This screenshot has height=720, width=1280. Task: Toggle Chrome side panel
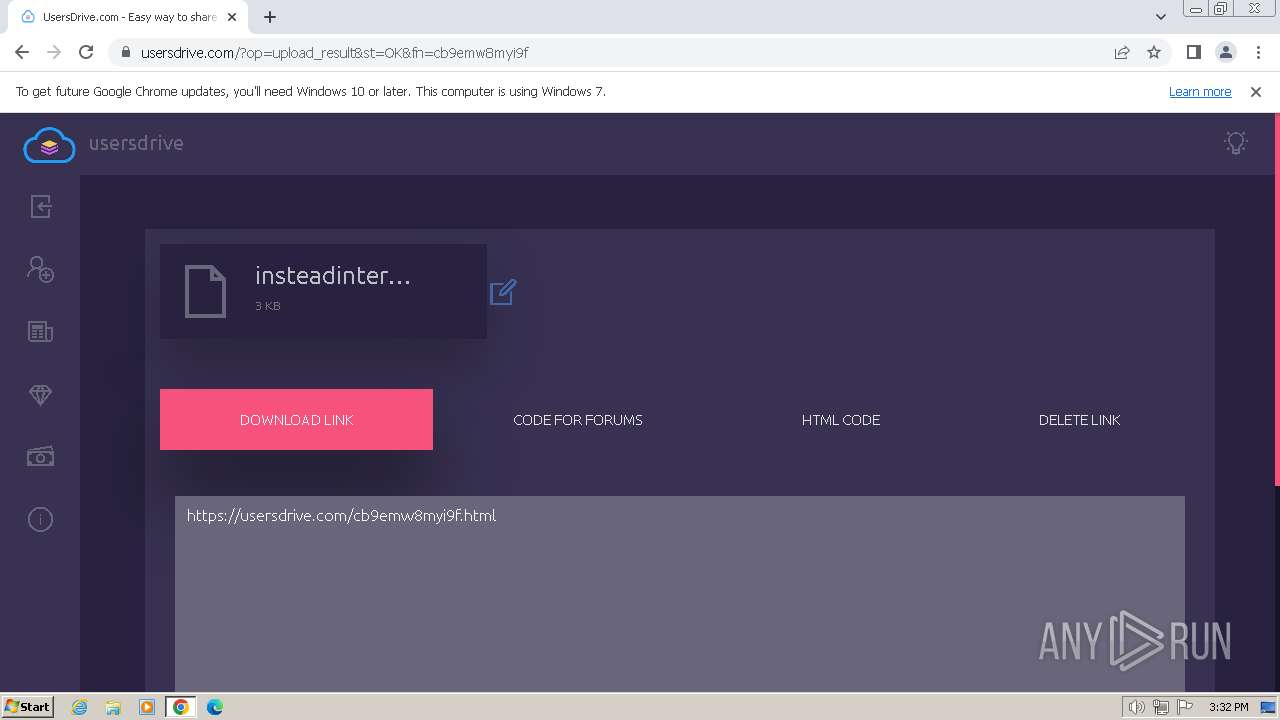pyautogui.click(x=1193, y=52)
